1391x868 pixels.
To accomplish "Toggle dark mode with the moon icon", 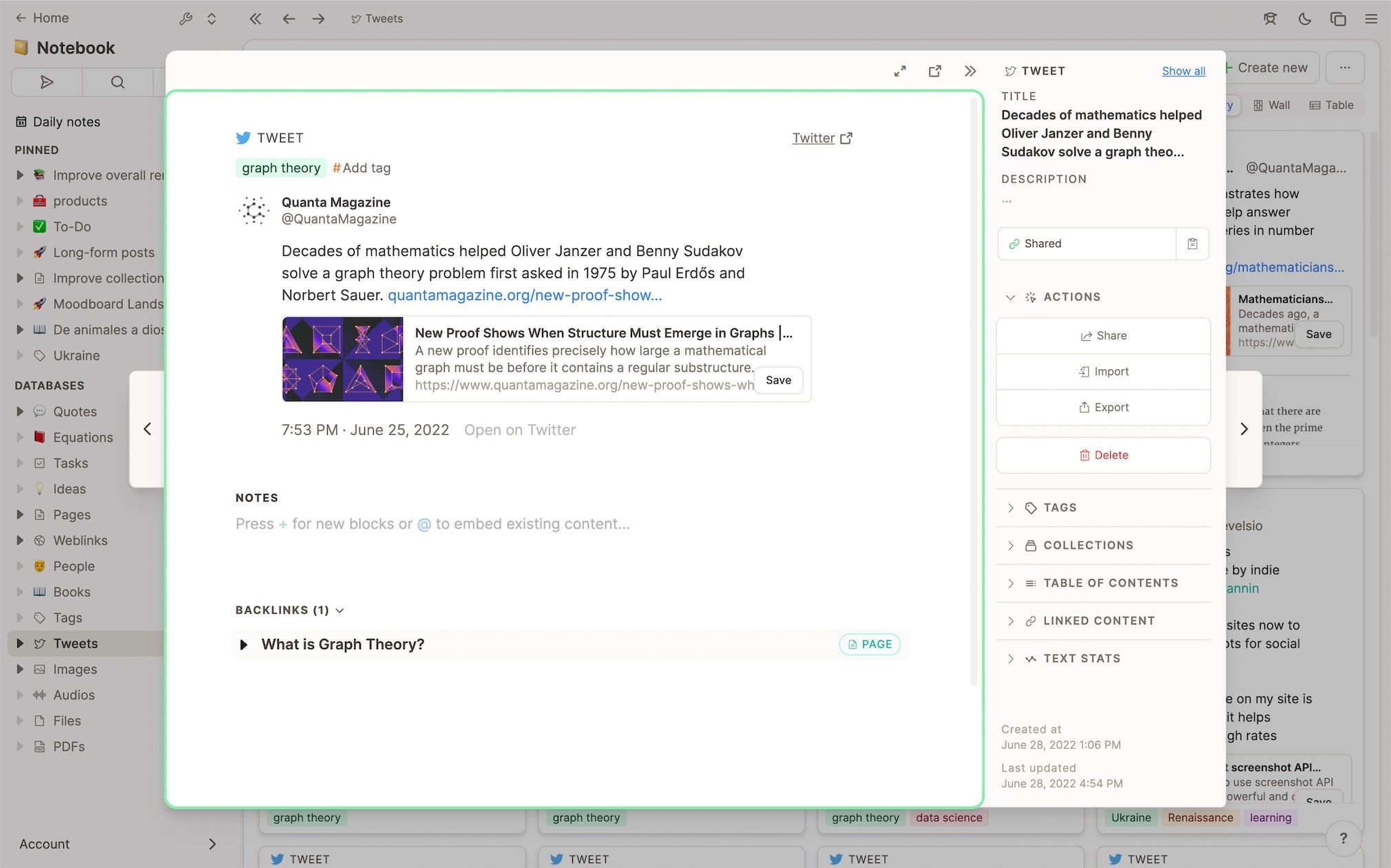I will 1304,19.
